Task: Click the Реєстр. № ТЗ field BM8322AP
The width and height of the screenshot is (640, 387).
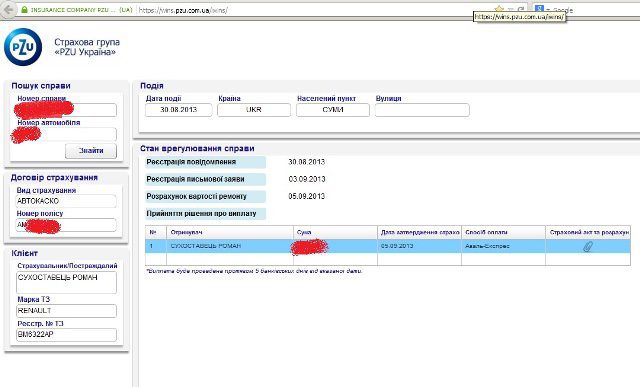Action: pyautogui.click(x=66, y=335)
